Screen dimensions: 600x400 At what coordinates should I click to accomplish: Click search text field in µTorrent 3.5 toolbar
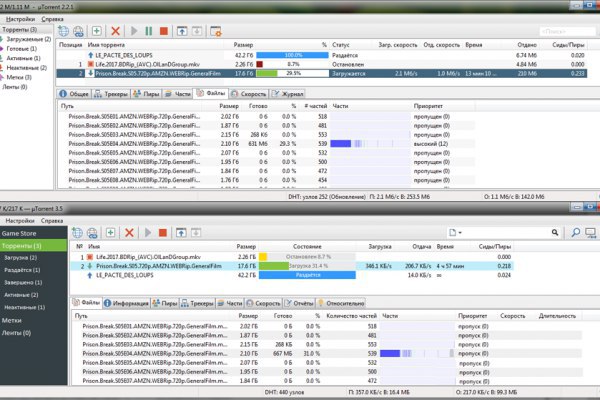[507, 232]
